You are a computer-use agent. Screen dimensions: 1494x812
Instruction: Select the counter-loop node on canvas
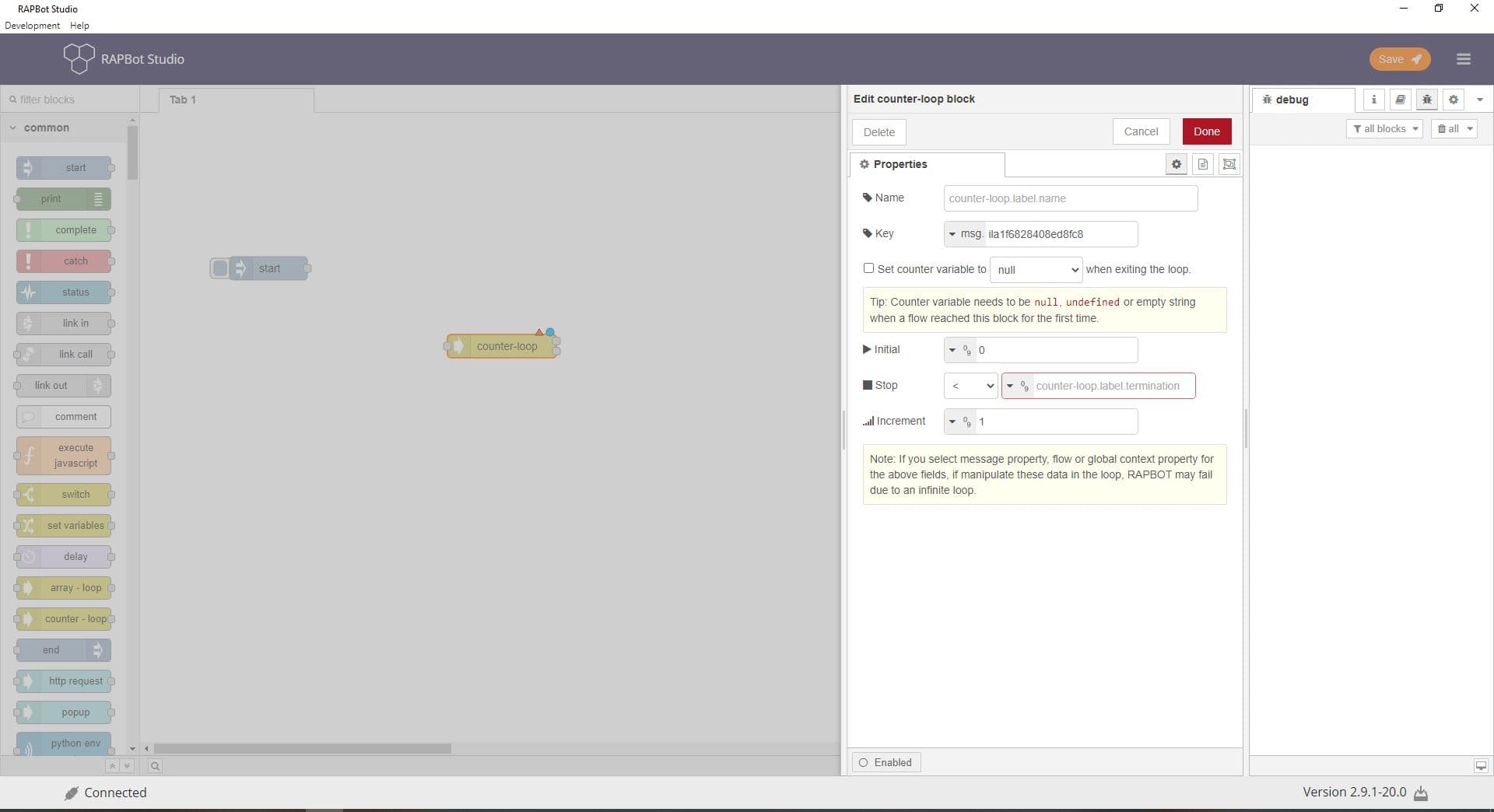503,347
